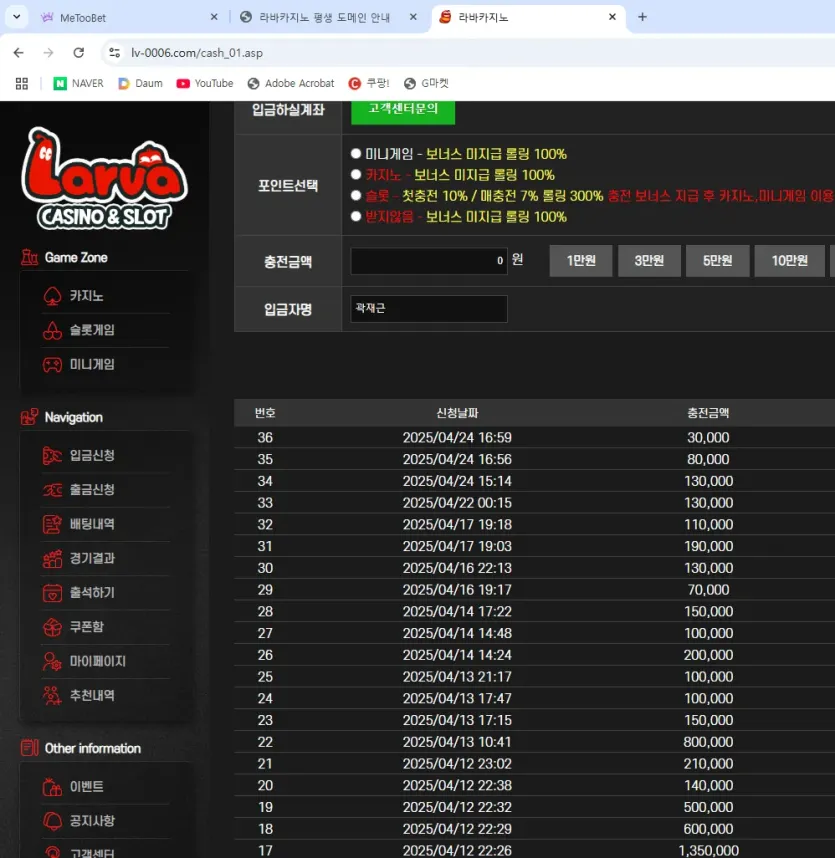835x858 pixels.
Task: Open 미니게임 gamepad icon in sidebar
Action: click(x=52, y=364)
